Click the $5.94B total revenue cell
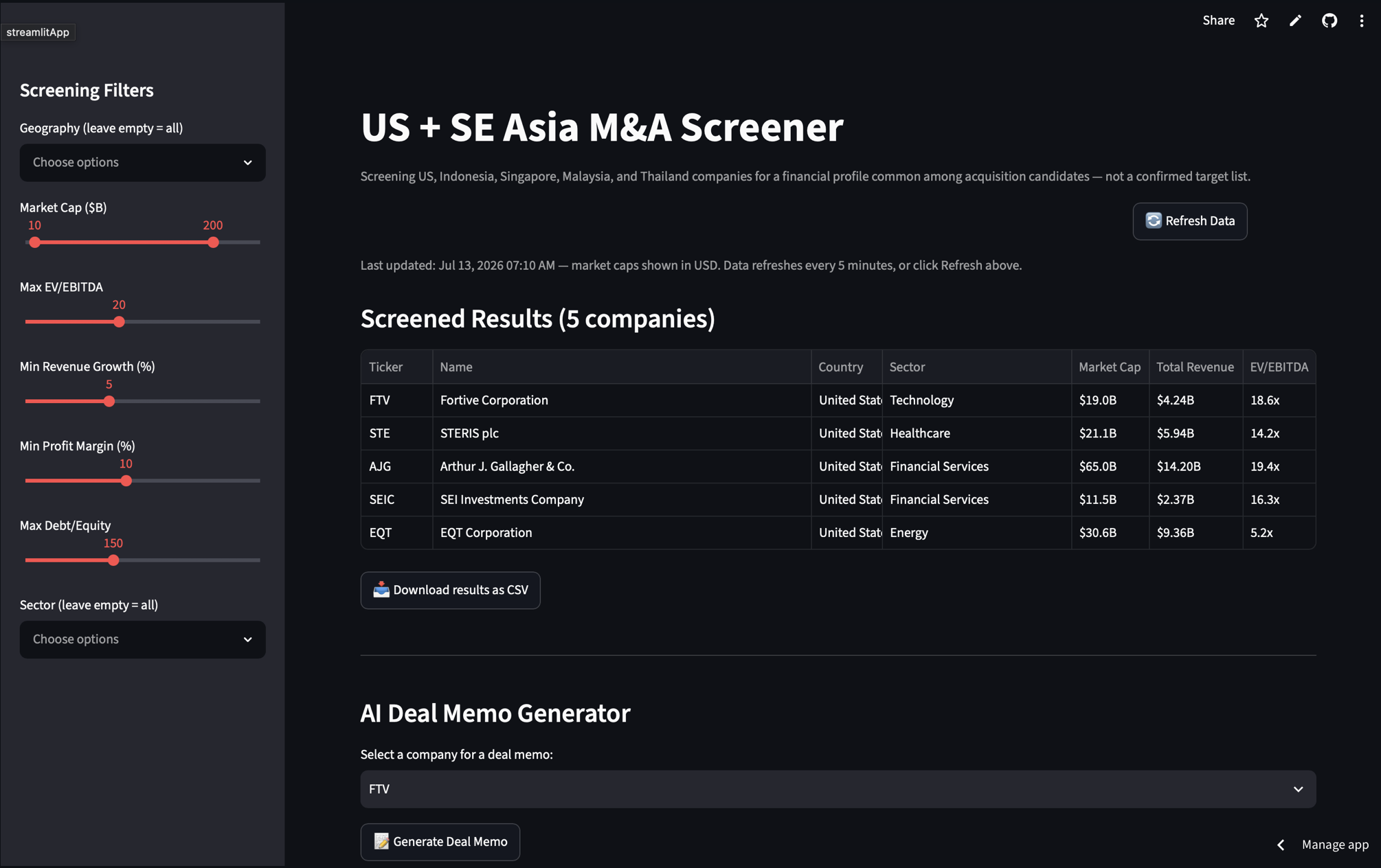The height and width of the screenshot is (868, 1381). click(1195, 433)
